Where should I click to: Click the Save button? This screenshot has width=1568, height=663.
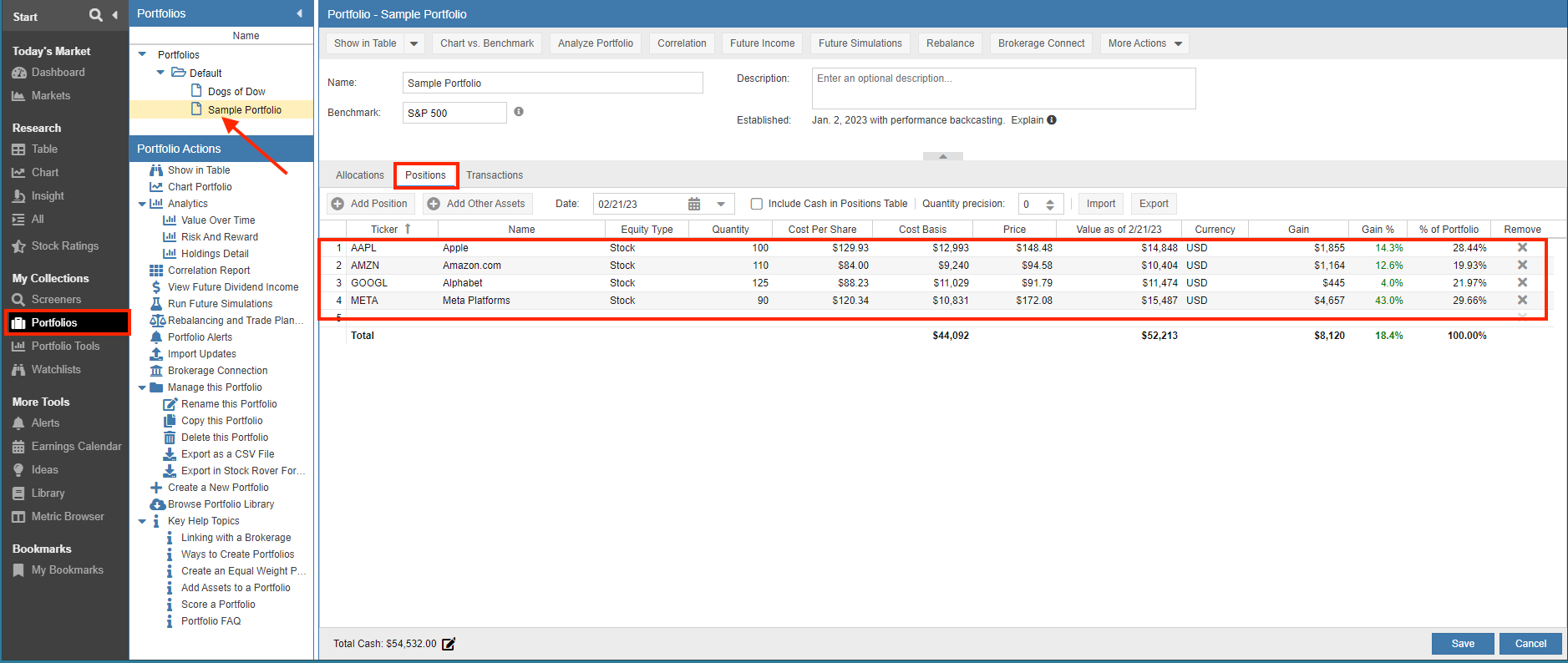(1463, 644)
